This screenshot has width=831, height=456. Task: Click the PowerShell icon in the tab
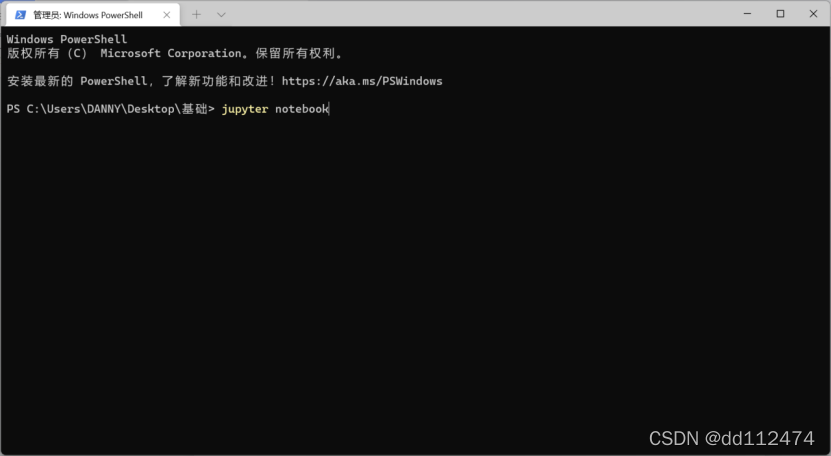point(21,15)
